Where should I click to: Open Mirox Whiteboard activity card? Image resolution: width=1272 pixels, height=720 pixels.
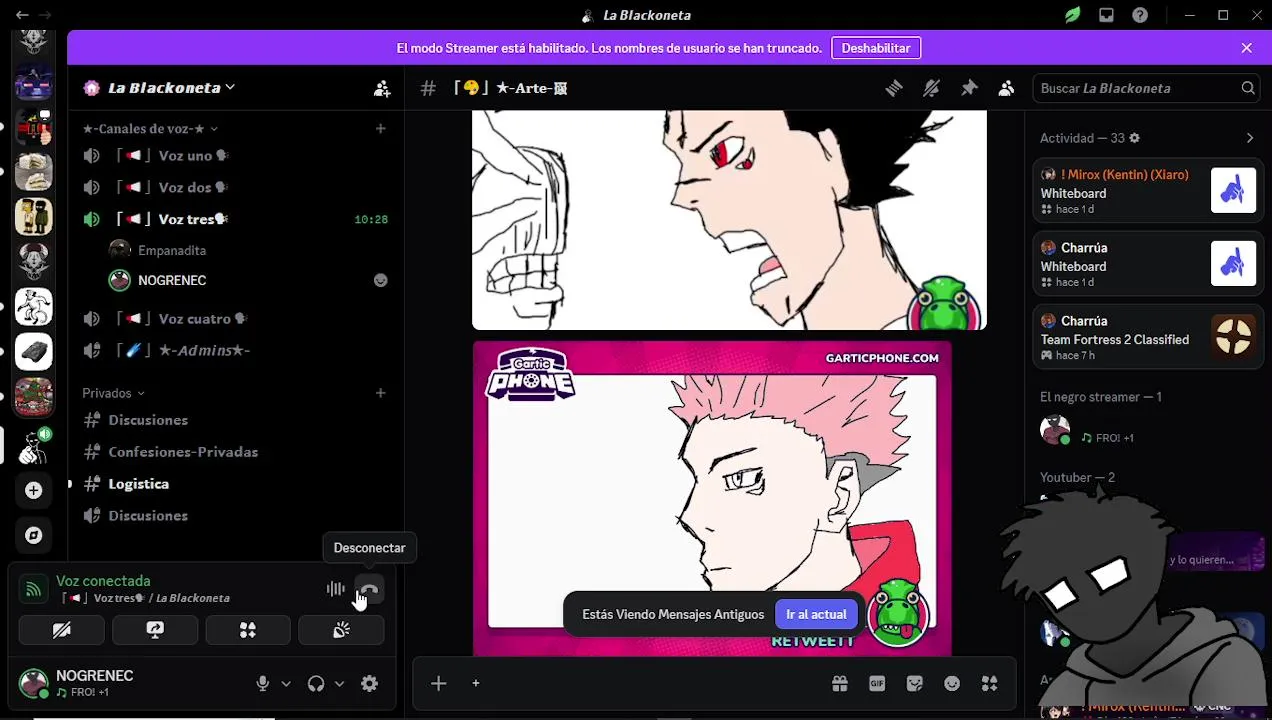coord(1147,190)
